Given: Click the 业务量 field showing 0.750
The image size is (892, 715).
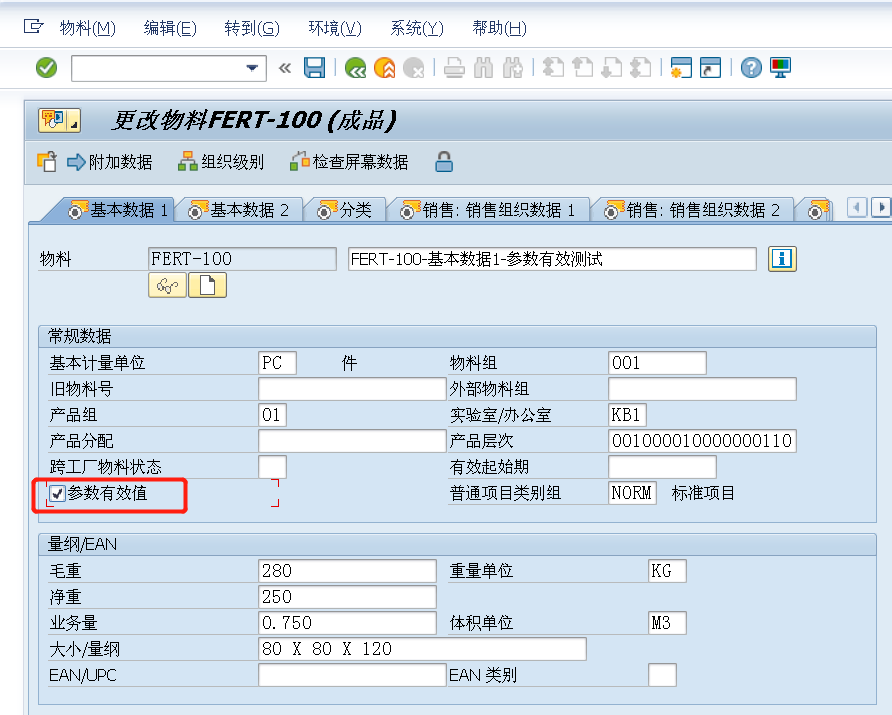Looking at the screenshot, I should pos(347,623).
